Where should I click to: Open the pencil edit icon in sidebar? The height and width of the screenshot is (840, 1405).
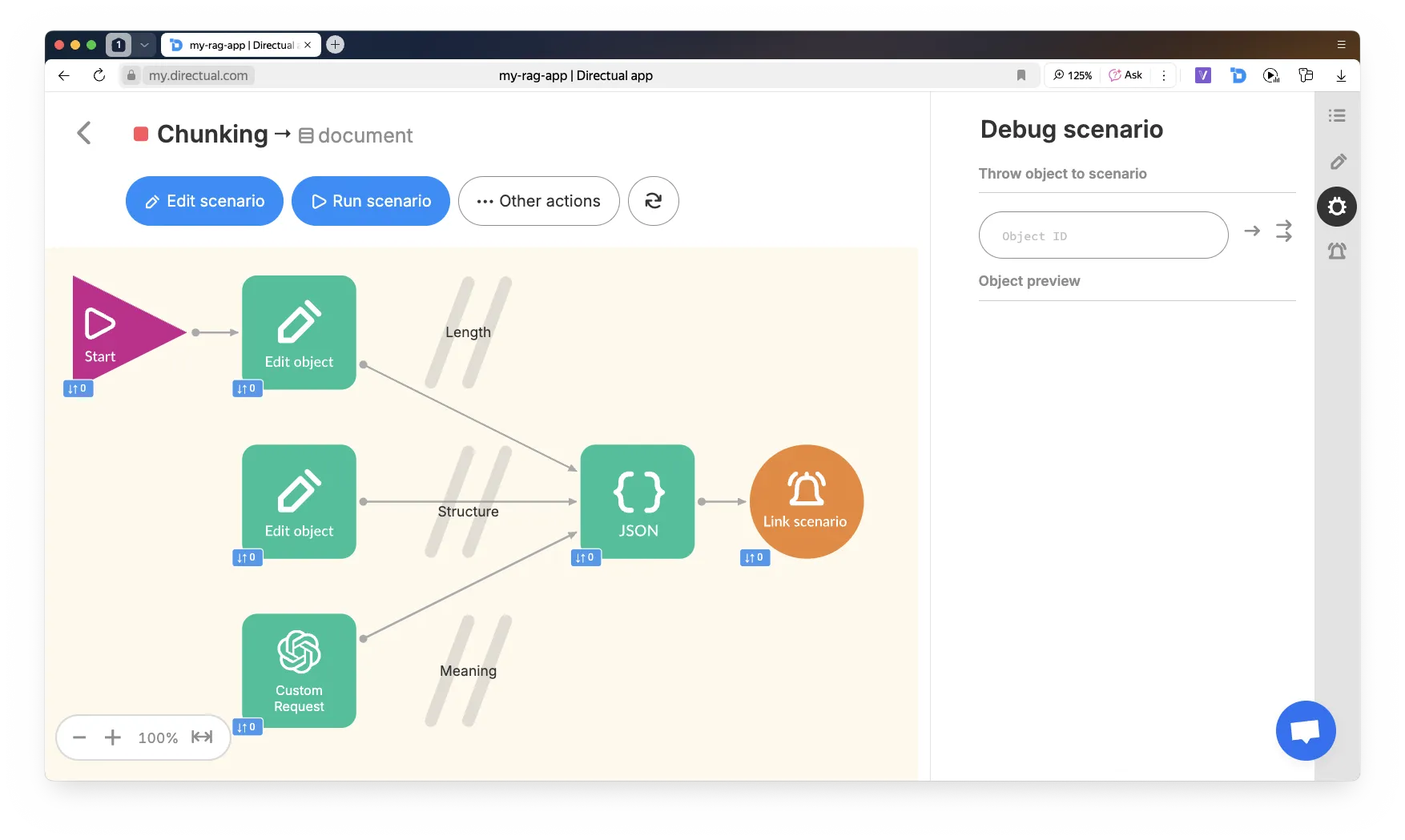point(1337,162)
